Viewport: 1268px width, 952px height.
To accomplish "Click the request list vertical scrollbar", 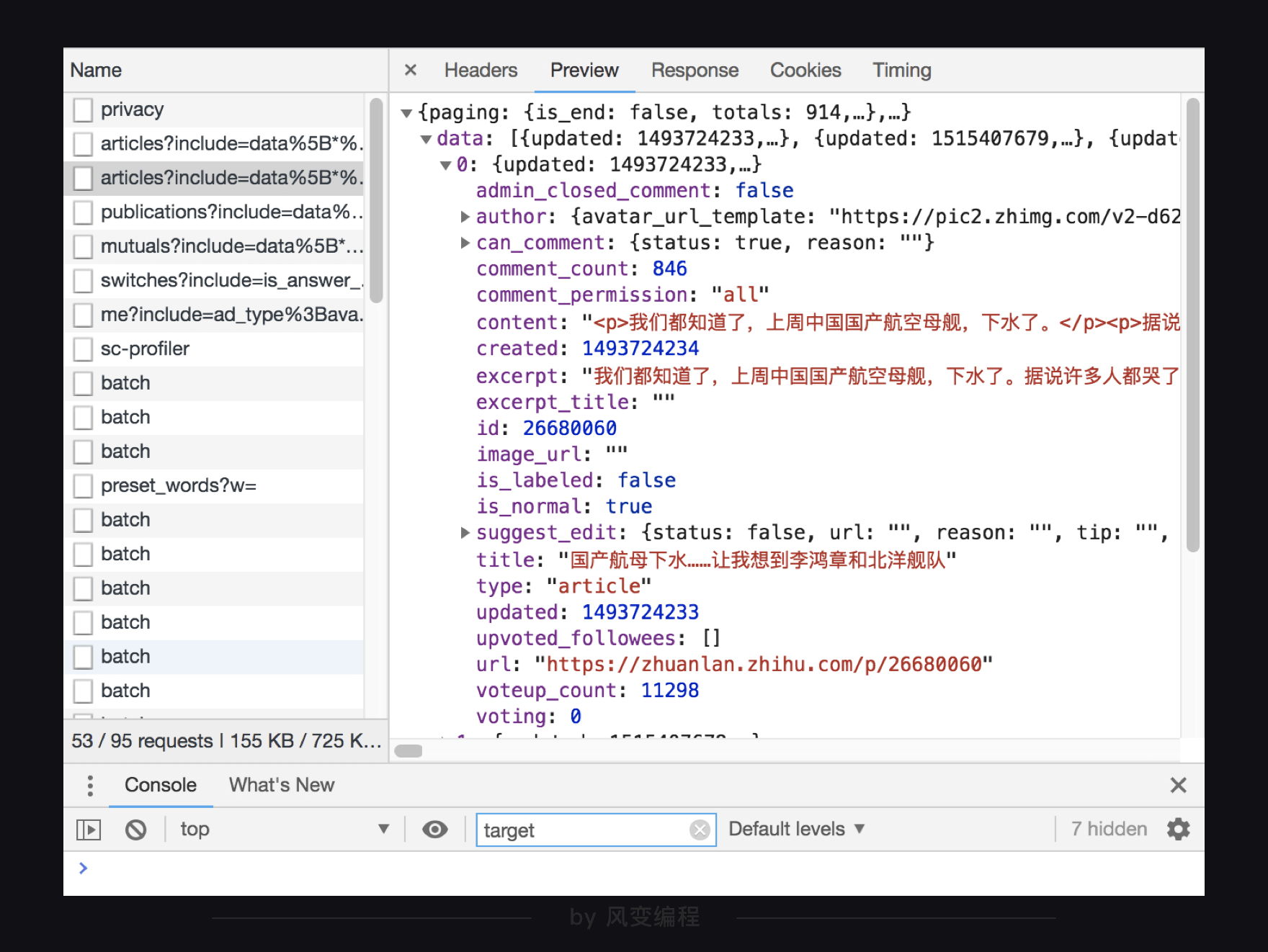I will 376,201.
